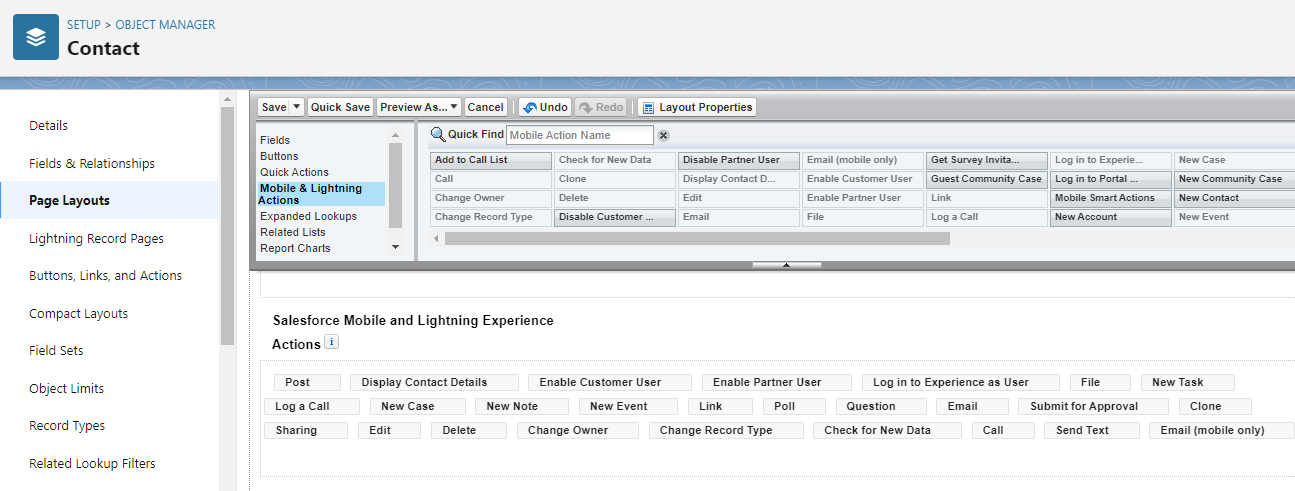The height and width of the screenshot is (491, 1295).
Task: Select the Poll layout action
Action: pos(794,406)
